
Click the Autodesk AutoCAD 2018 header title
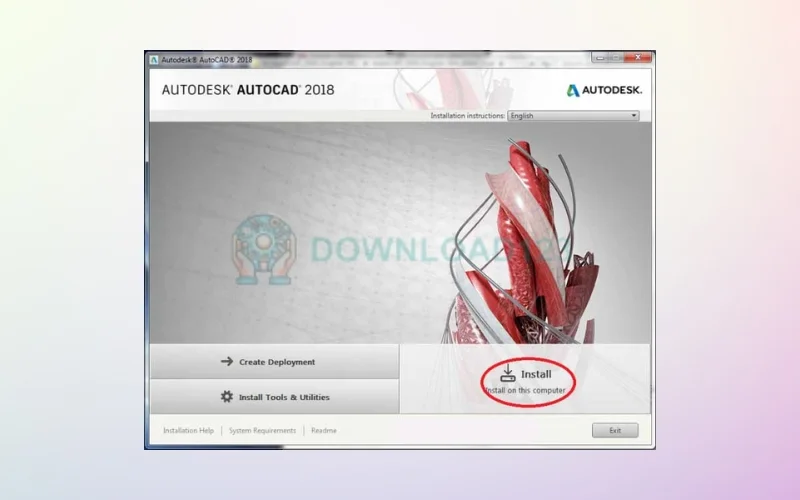pos(248,90)
